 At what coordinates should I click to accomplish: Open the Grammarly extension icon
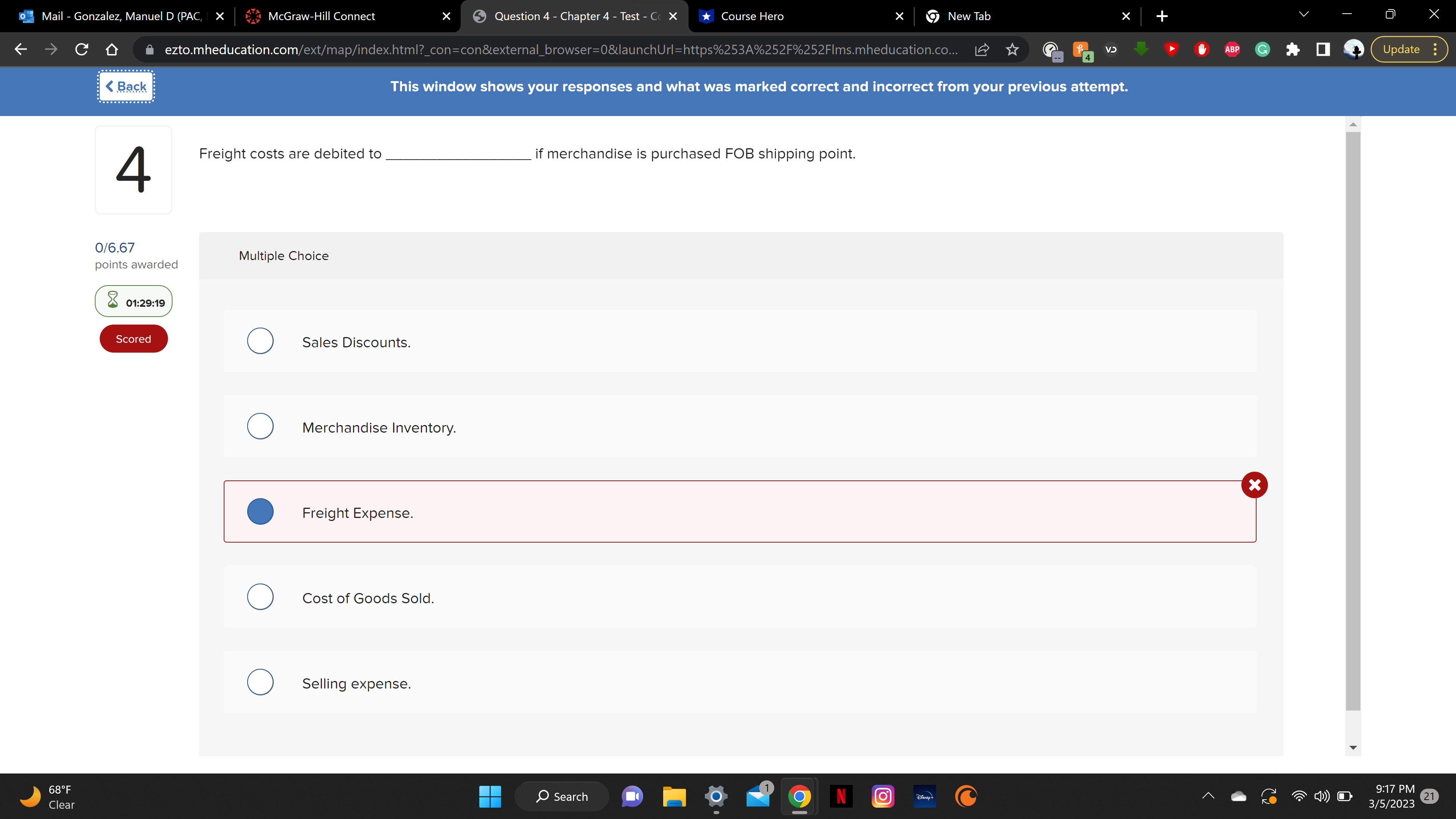point(1262,50)
